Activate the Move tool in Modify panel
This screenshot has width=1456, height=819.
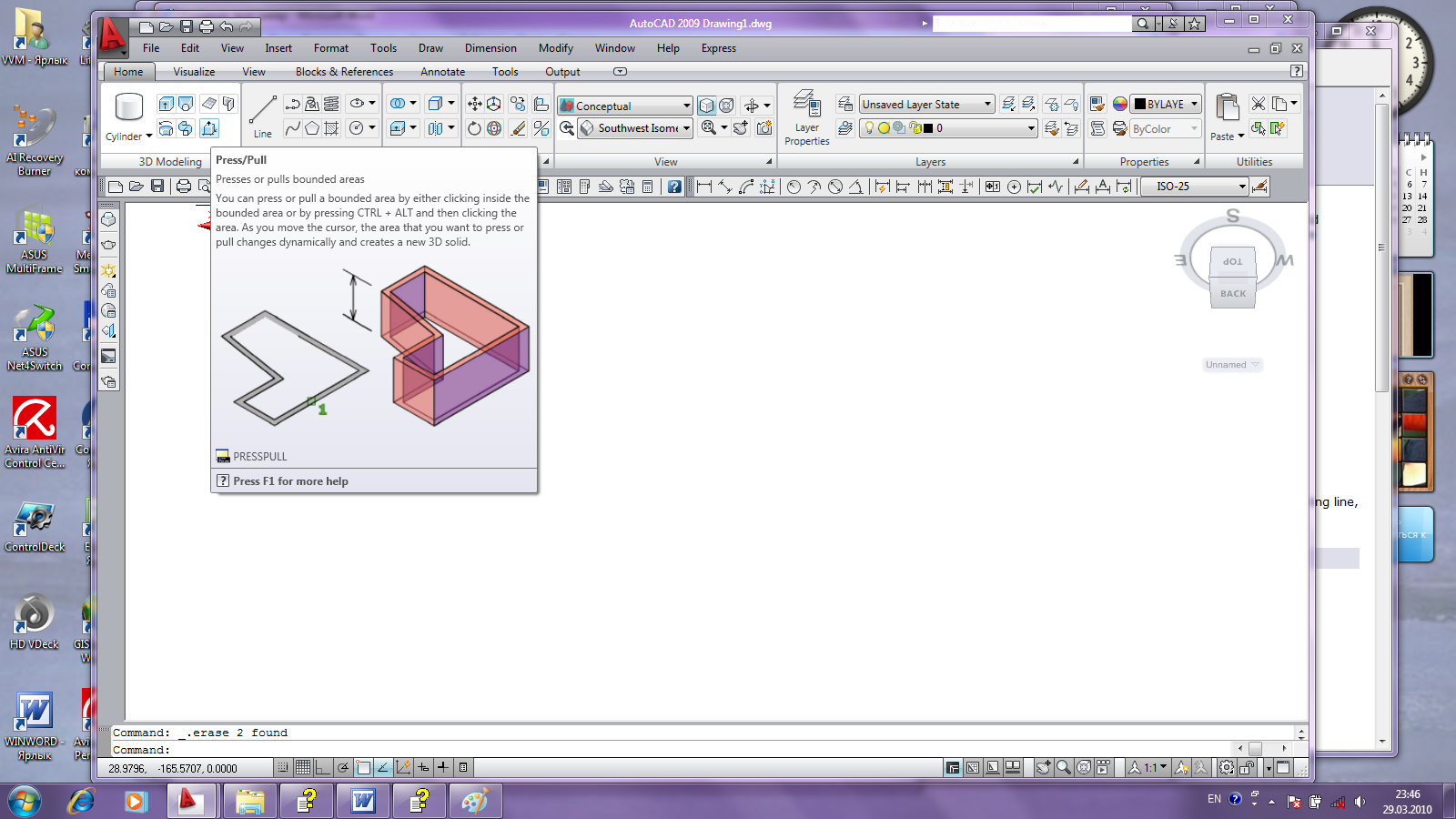click(x=475, y=104)
